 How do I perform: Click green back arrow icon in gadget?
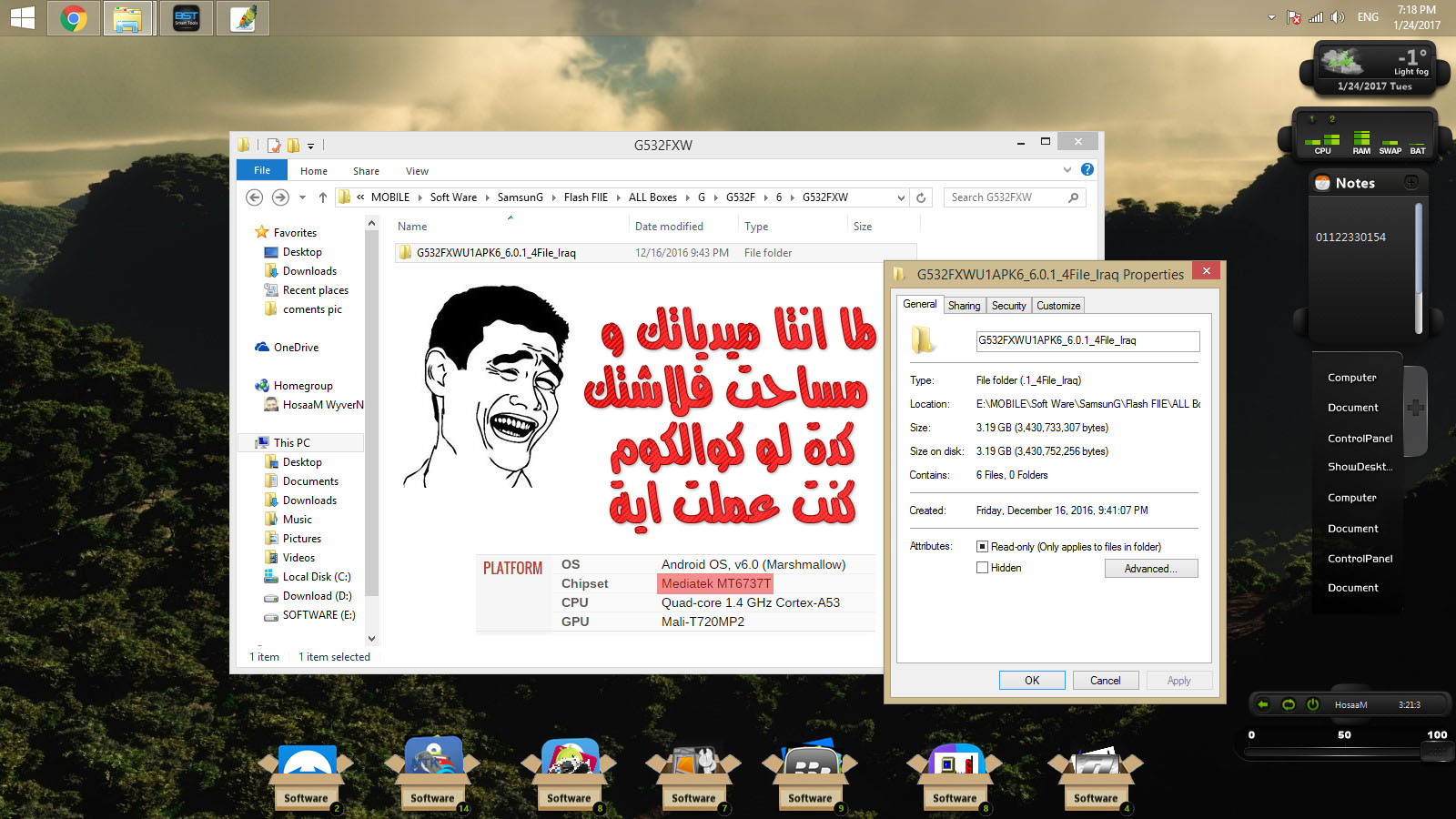(x=1263, y=704)
